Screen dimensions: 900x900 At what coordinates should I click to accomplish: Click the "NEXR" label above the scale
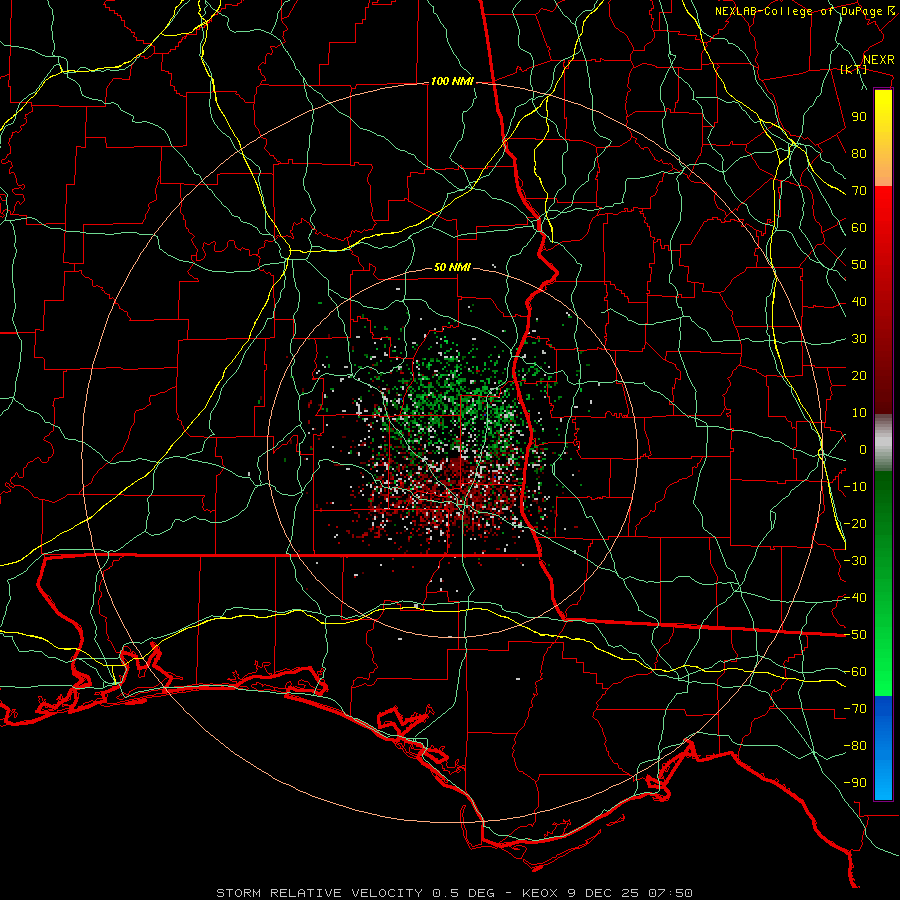click(879, 60)
